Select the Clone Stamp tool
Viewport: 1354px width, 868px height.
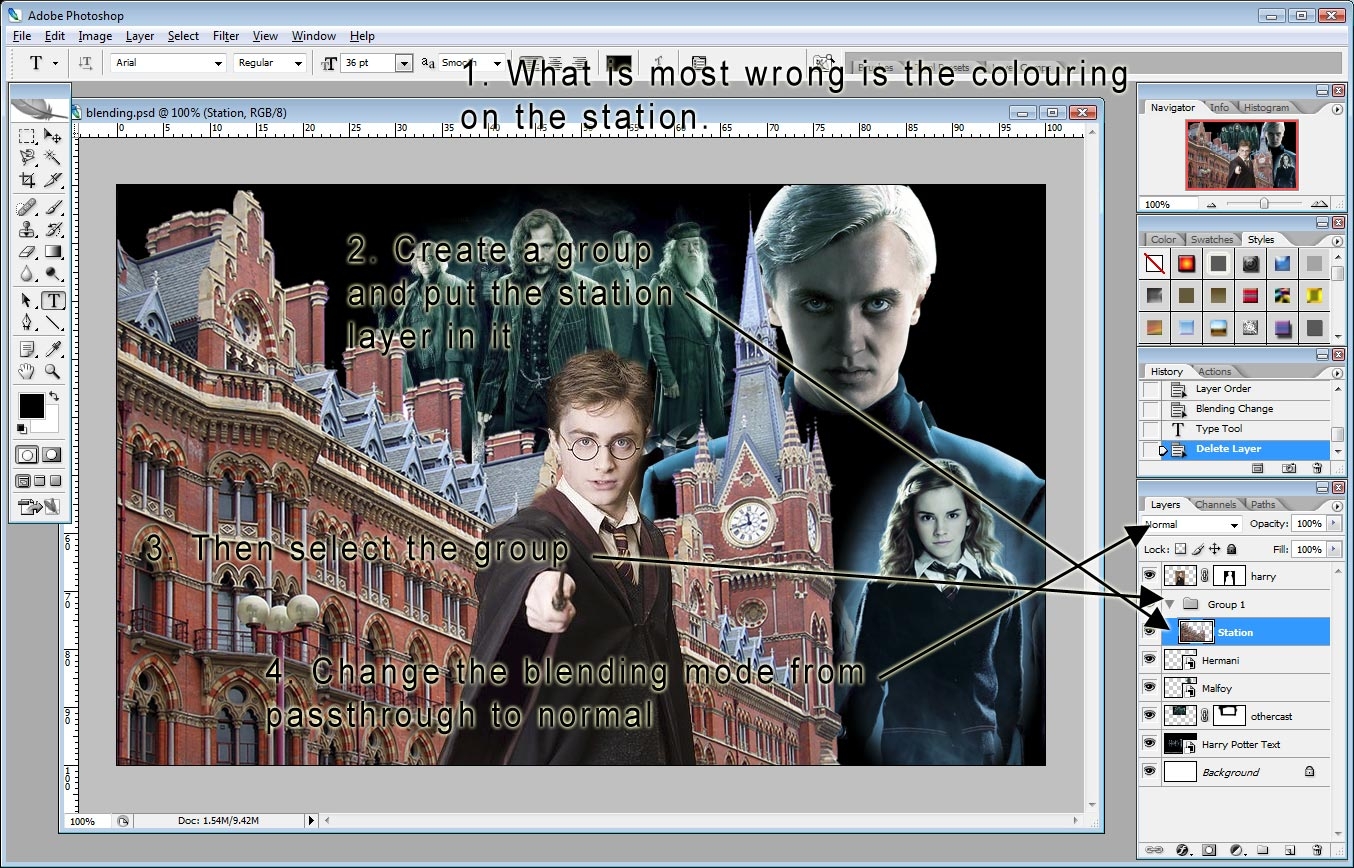click(26, 230)
